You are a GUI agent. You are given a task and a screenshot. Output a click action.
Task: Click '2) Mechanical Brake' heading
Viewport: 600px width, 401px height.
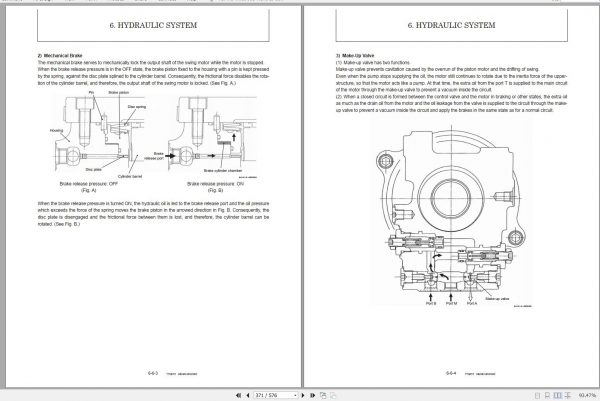click(60, 55)
